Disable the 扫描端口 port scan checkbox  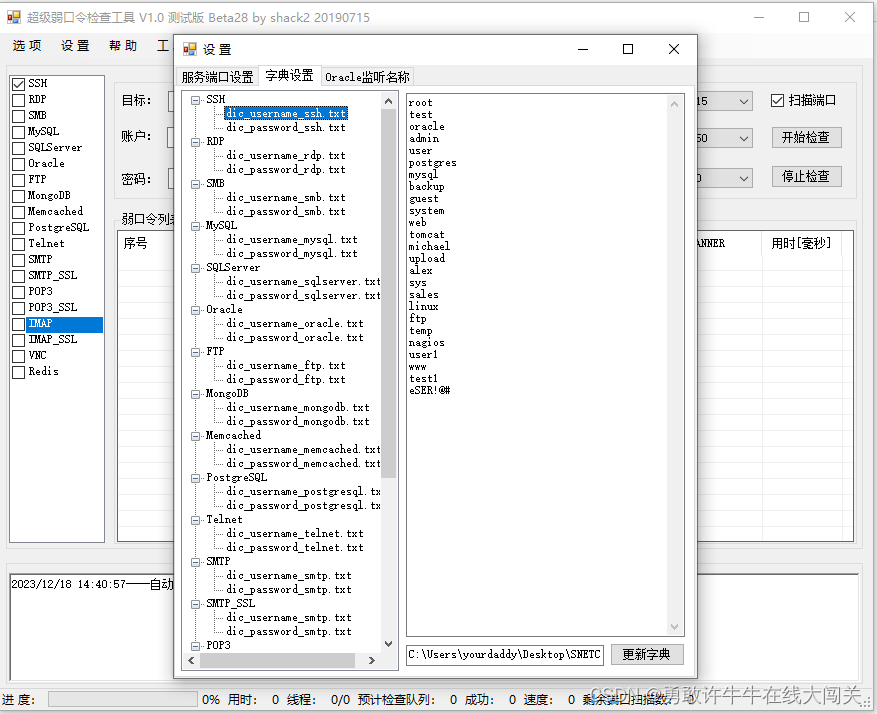tap(778, 99)
